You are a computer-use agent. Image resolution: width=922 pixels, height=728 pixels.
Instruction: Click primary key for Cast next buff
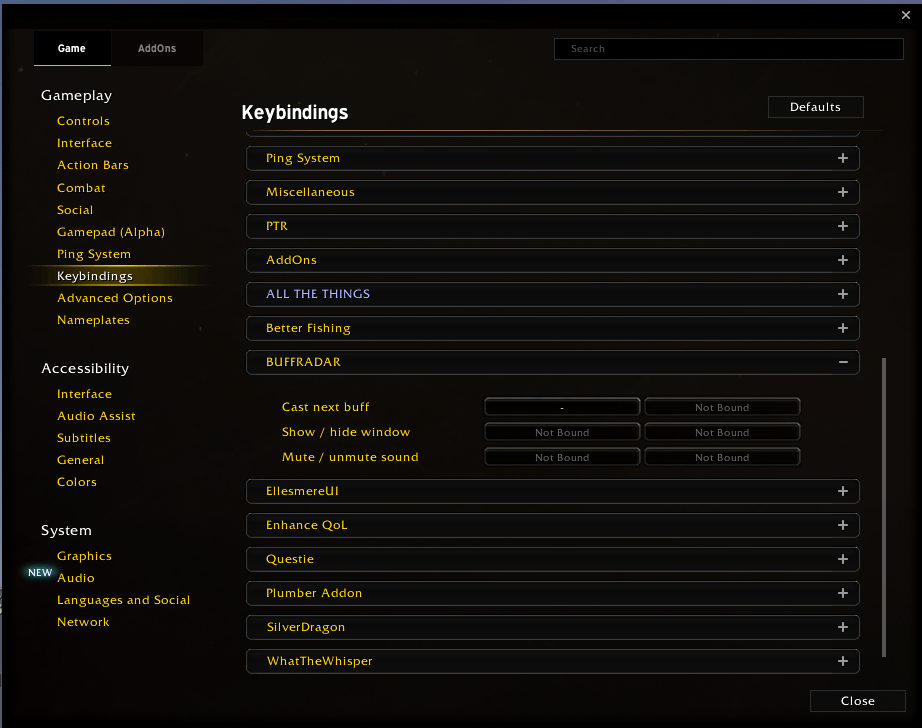pyautogui.click(x=562, y=407)
